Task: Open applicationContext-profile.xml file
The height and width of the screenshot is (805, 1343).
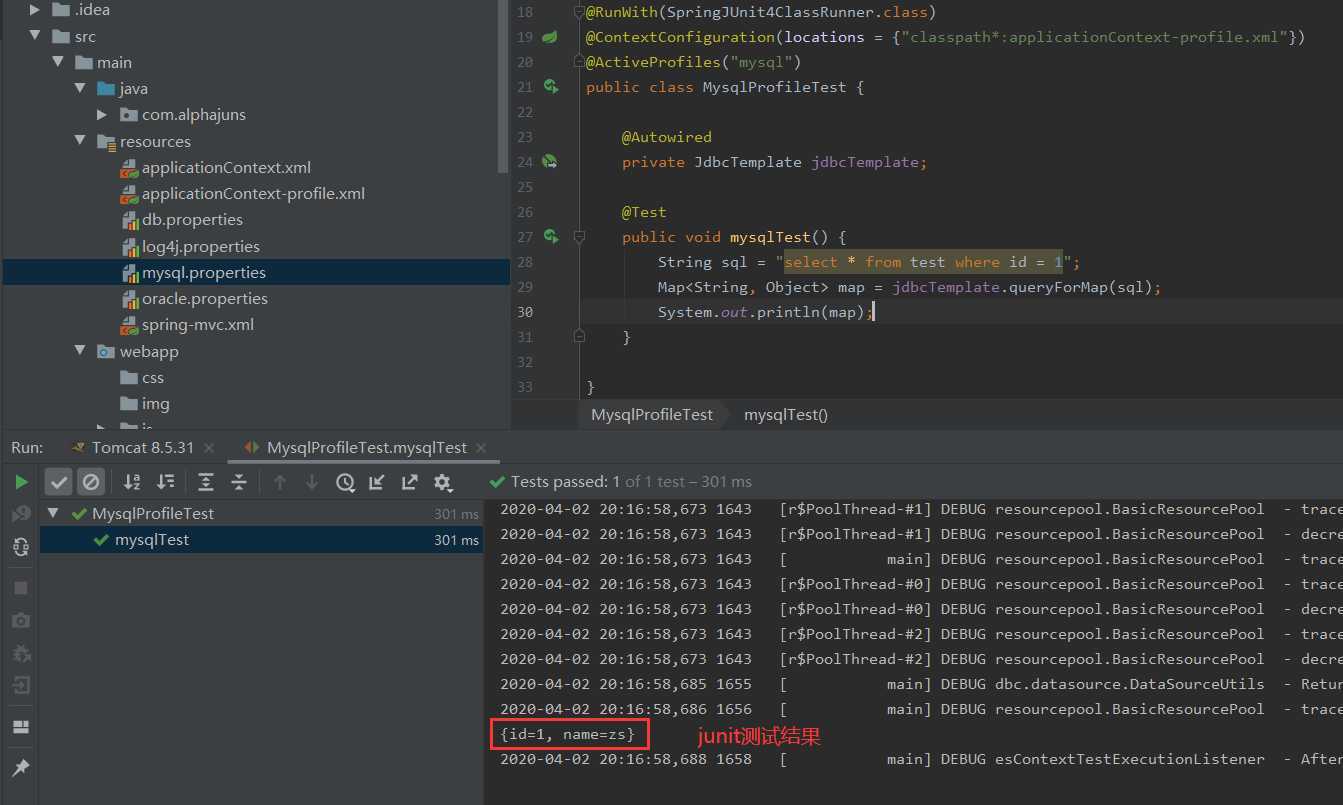Action: click(x=253, y=194)
